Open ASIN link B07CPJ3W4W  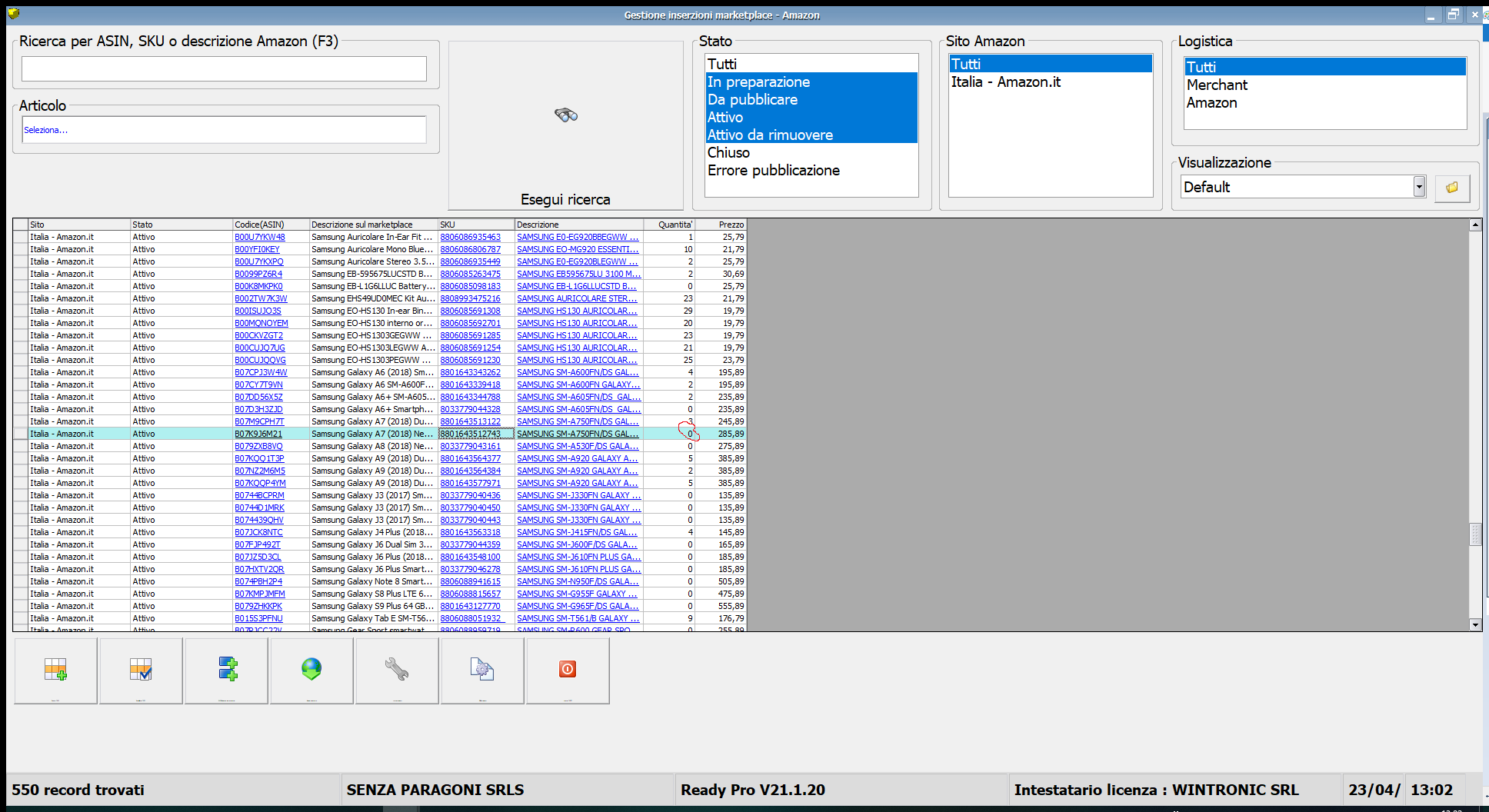click(261, 372)
